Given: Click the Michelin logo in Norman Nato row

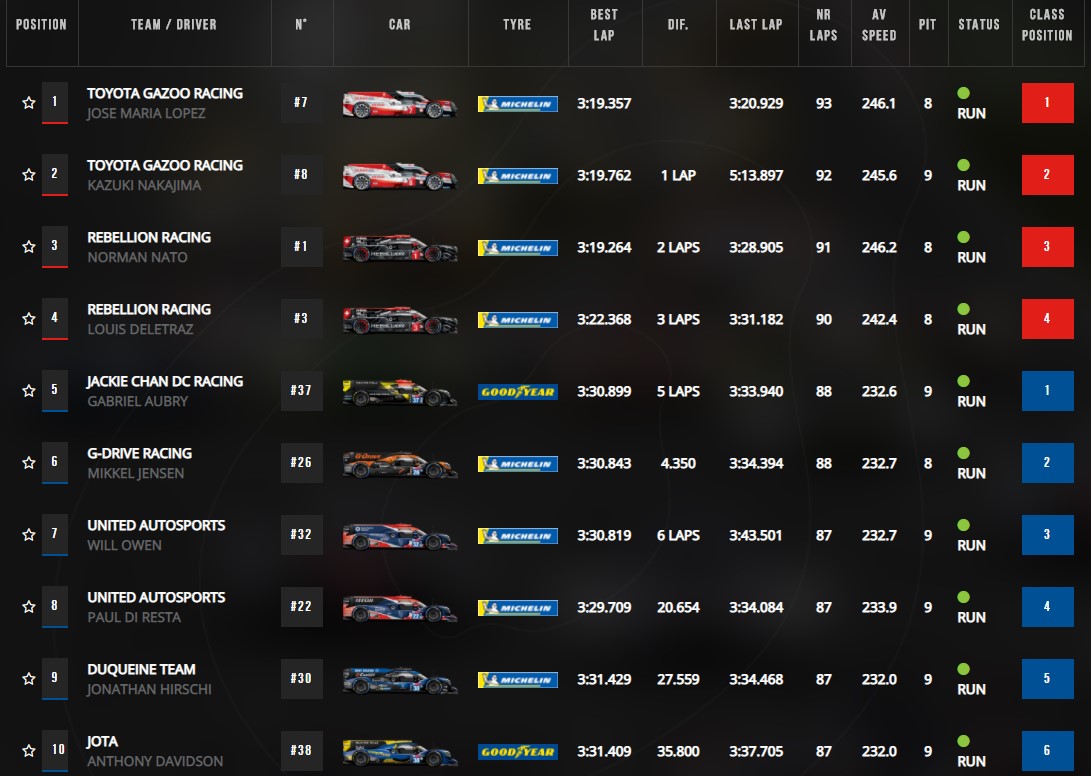Looking at the screenshot, I should coord(518,248).
